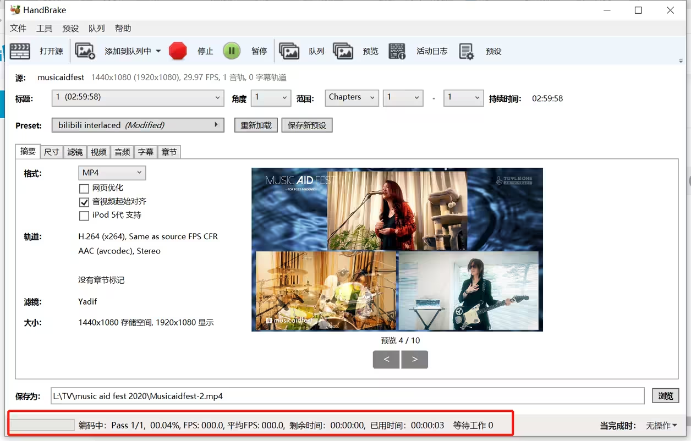Click the Add to Queue icon
This screenshot has height=442, width=692.
pos(86,50)
